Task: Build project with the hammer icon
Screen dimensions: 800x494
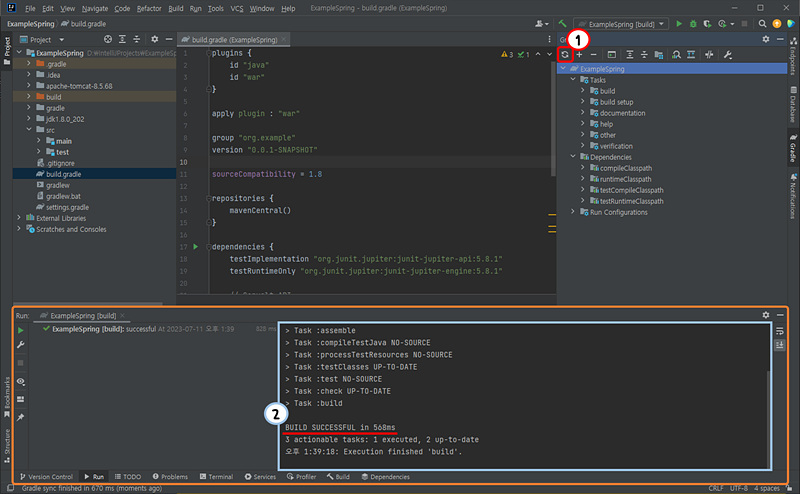Action: coord(562,23)
